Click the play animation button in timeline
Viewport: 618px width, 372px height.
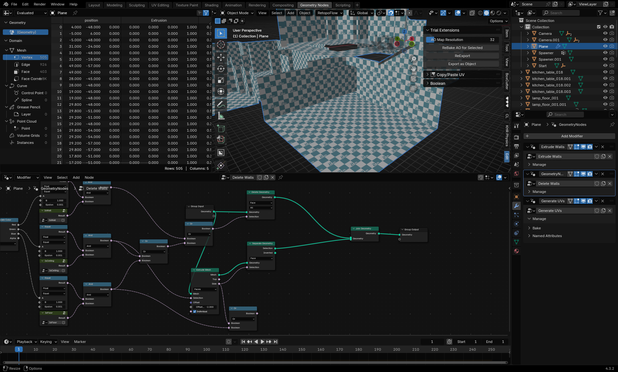[x=262, y=342]
